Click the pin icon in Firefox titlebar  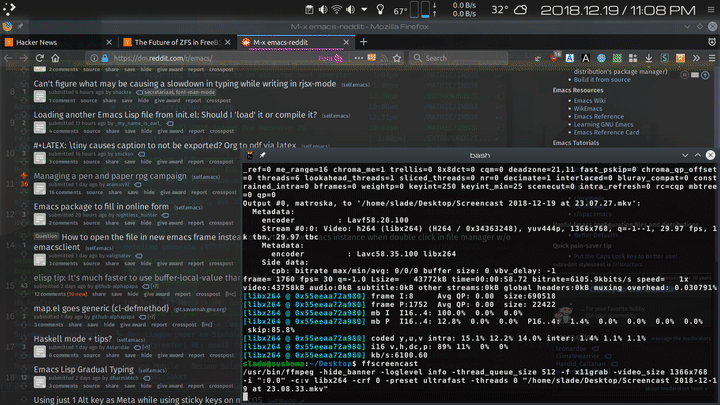20,27
